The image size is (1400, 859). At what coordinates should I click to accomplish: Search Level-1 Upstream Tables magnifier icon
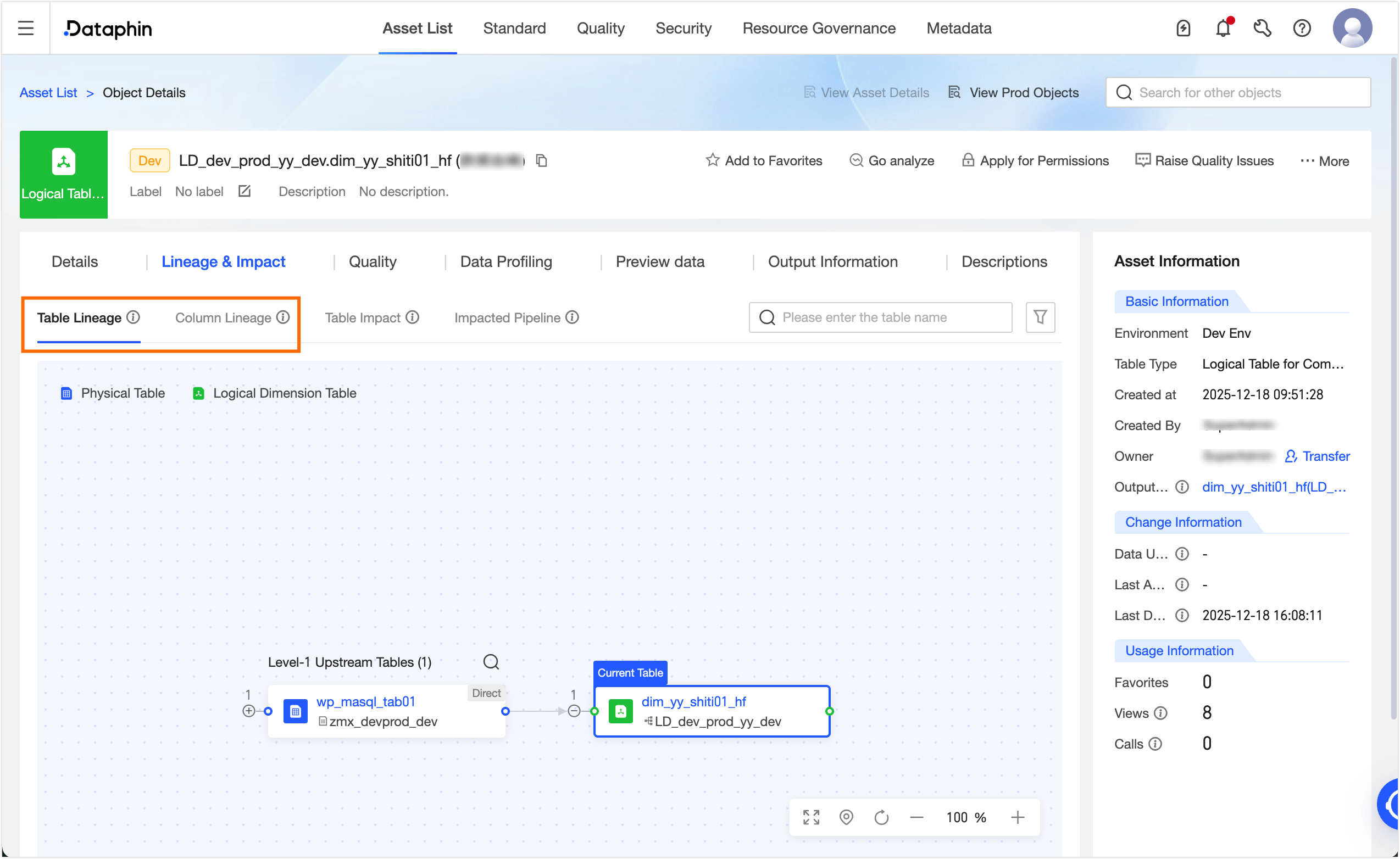491,662
